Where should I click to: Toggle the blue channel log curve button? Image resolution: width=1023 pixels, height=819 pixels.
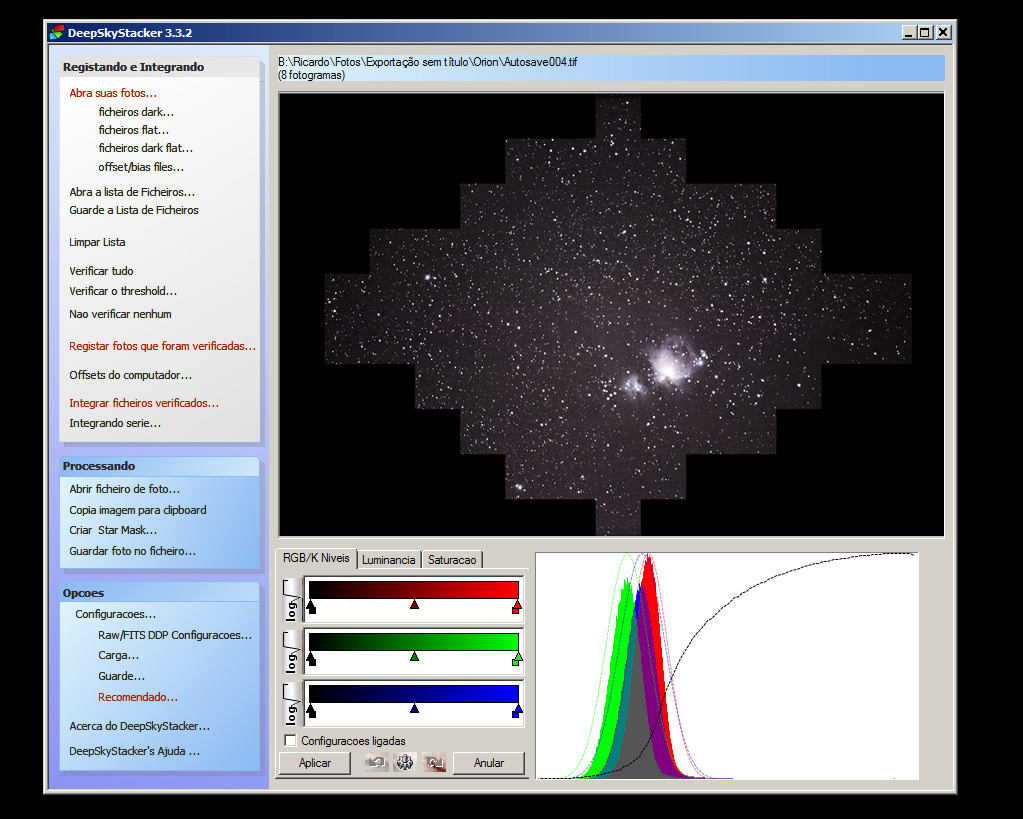(292, 704)
